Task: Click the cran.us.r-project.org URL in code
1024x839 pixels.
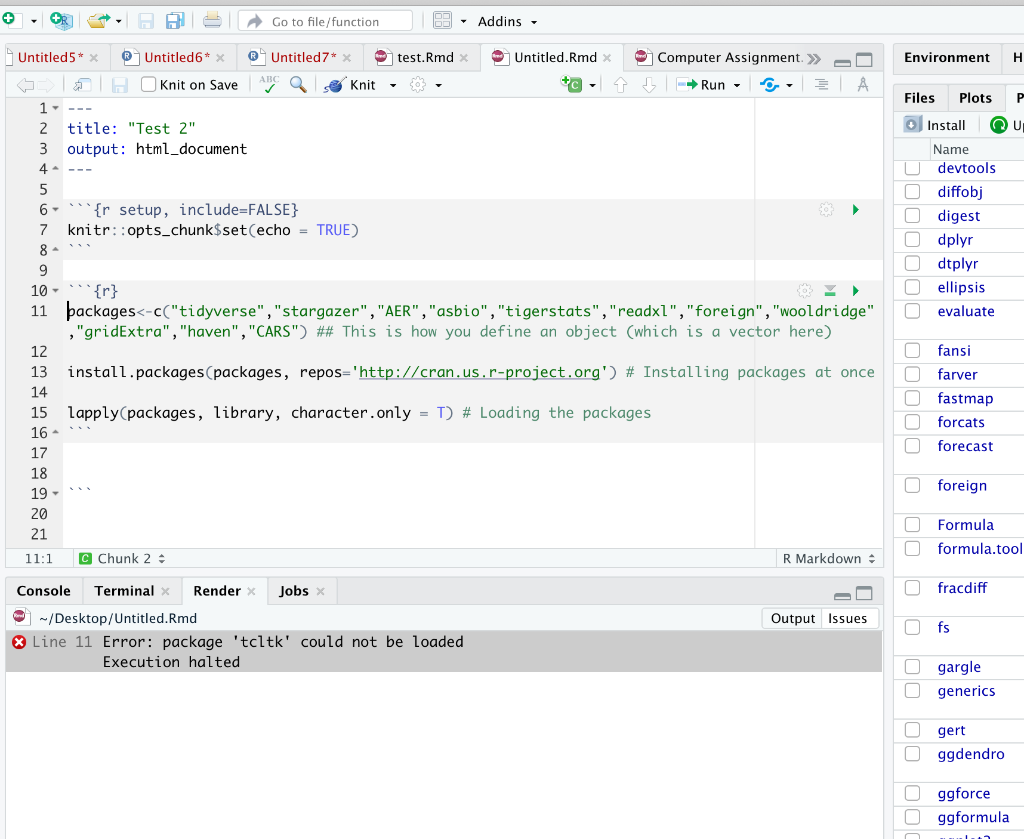Action: click(479, 372)
